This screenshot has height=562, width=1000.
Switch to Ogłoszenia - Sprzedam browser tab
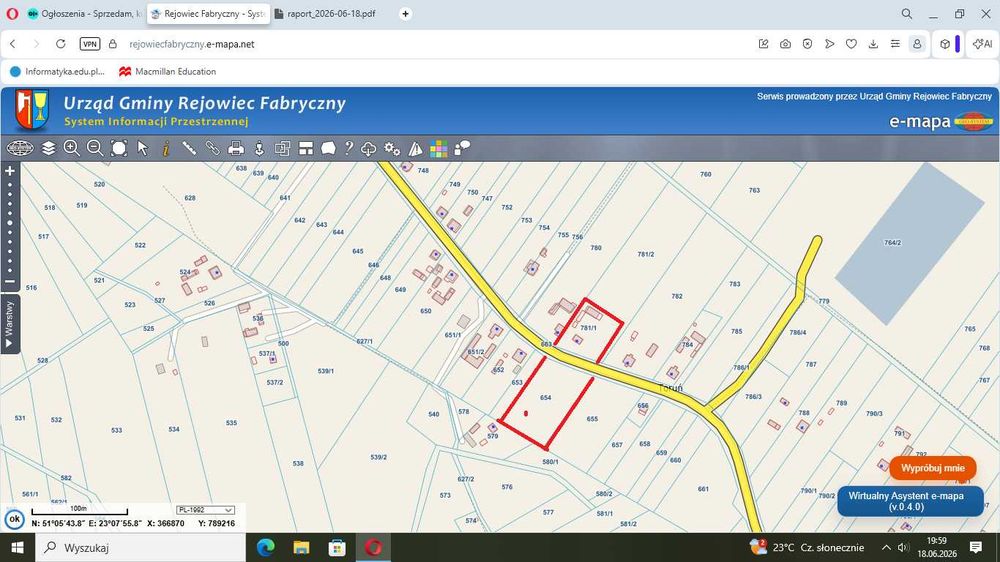84,13
